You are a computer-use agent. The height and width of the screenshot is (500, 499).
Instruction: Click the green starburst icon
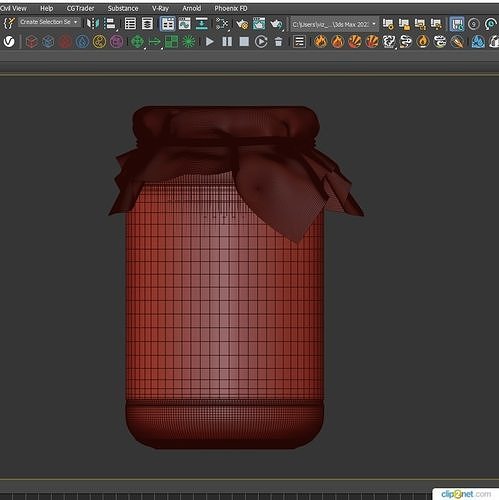(188, 42)
